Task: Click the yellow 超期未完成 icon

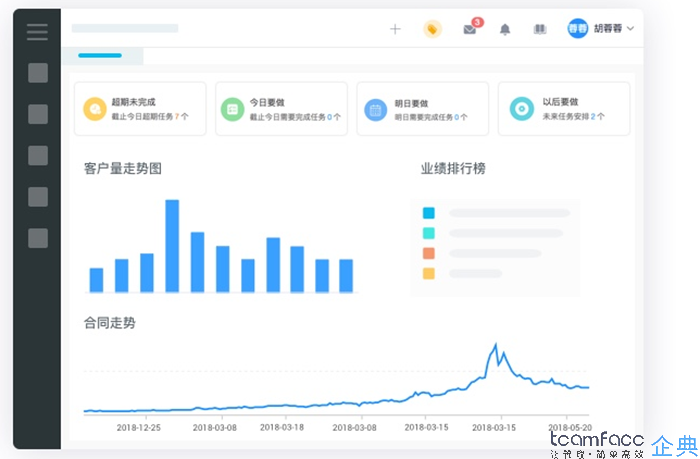Action: (x=95, y=109)
